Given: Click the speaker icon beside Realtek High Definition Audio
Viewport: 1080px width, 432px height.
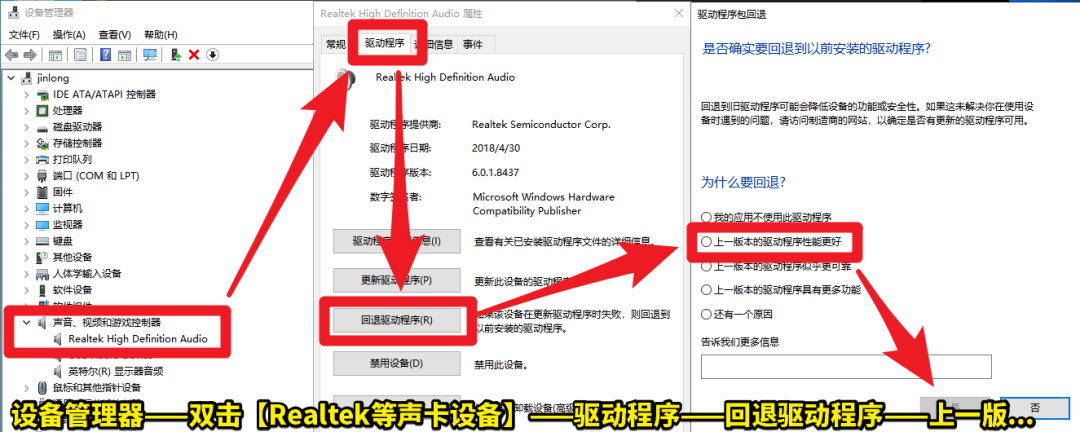Looking at the screenshot, I should pos(59,339).
